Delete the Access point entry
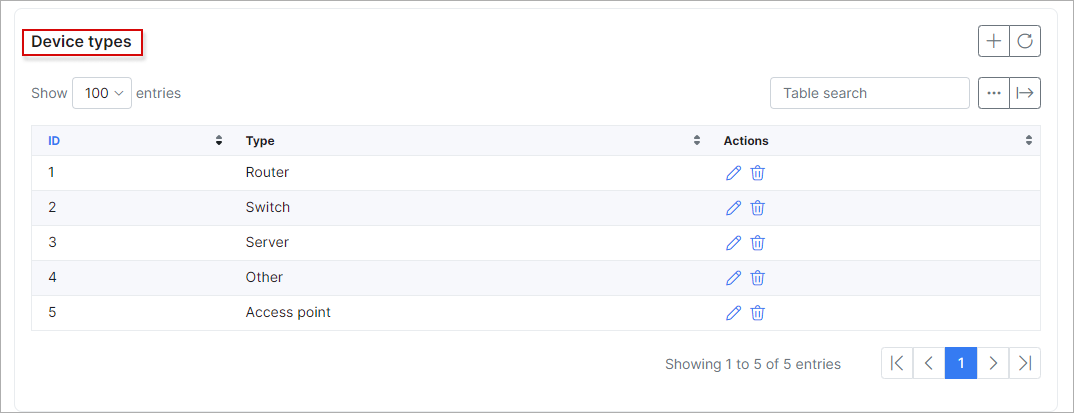The height and width of the screenshot is (413, 1074). pyautogui.click(x=758, y=313)
